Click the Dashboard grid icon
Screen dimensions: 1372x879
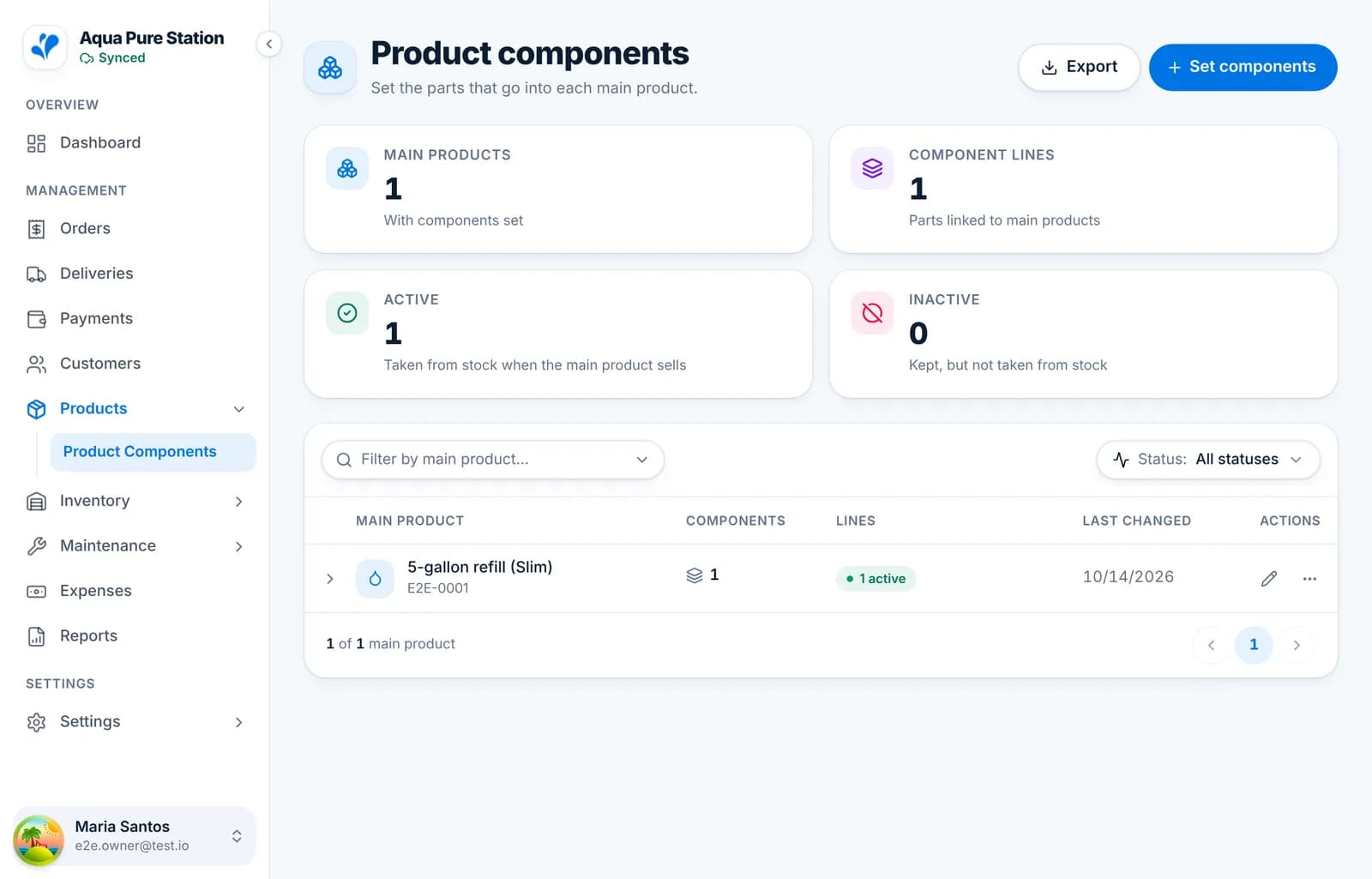pyautogui.click(x=36, y=143)
